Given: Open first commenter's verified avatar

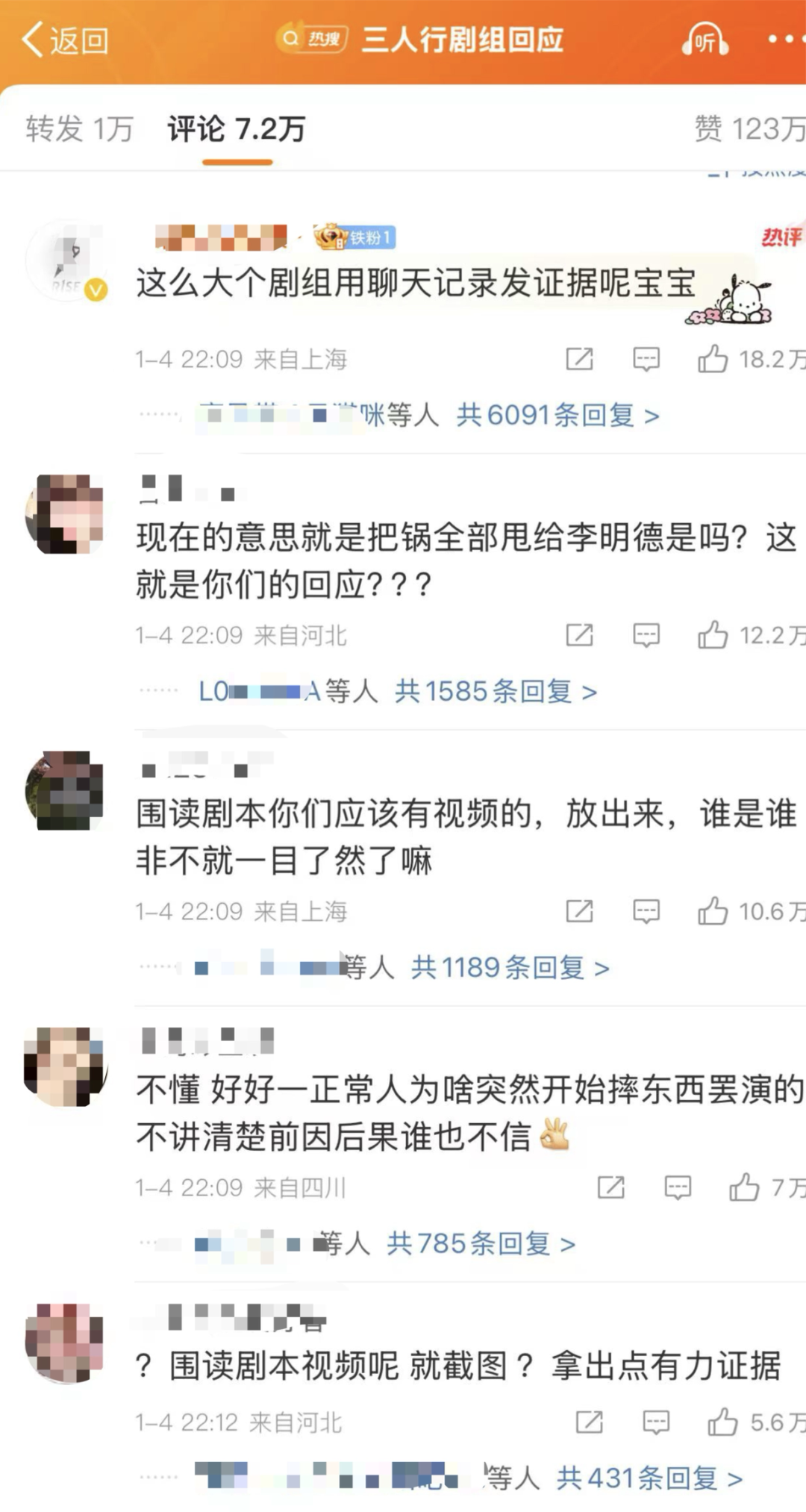Looking at the screenshot, I should click(66, 260).
